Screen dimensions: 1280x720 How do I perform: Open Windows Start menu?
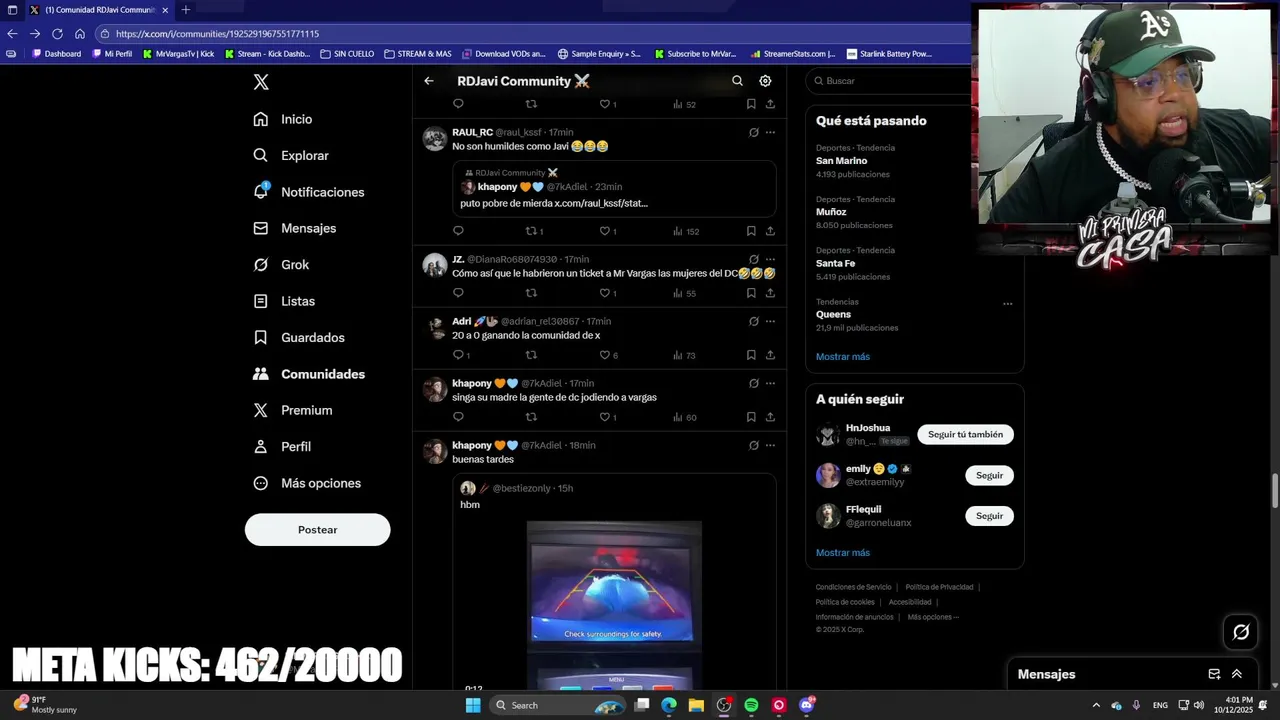pos(473,705)
